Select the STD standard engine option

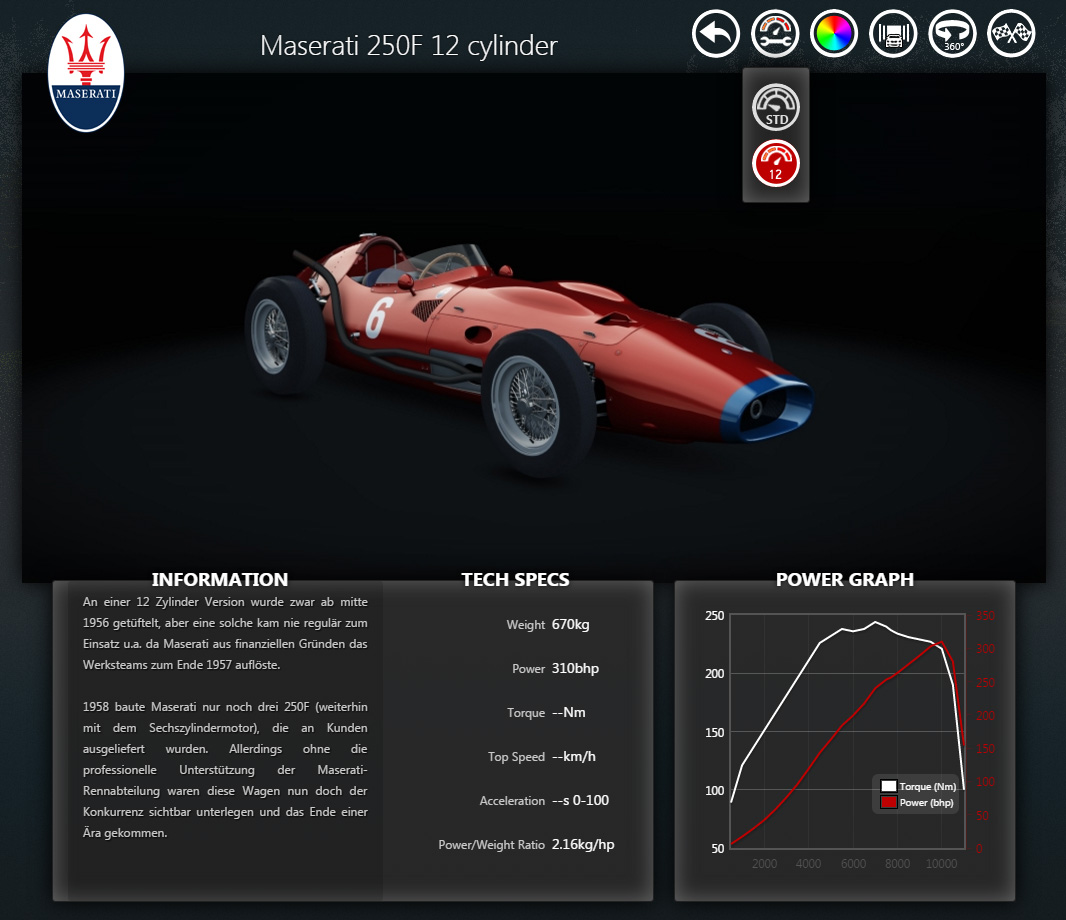[776, 107]
